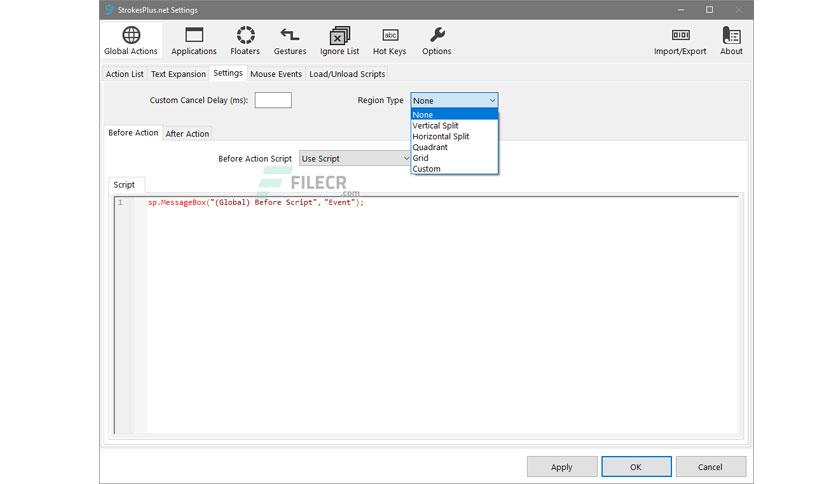Open the Global Actions section
The image size is (836, 484).
(x=131, y=41)
